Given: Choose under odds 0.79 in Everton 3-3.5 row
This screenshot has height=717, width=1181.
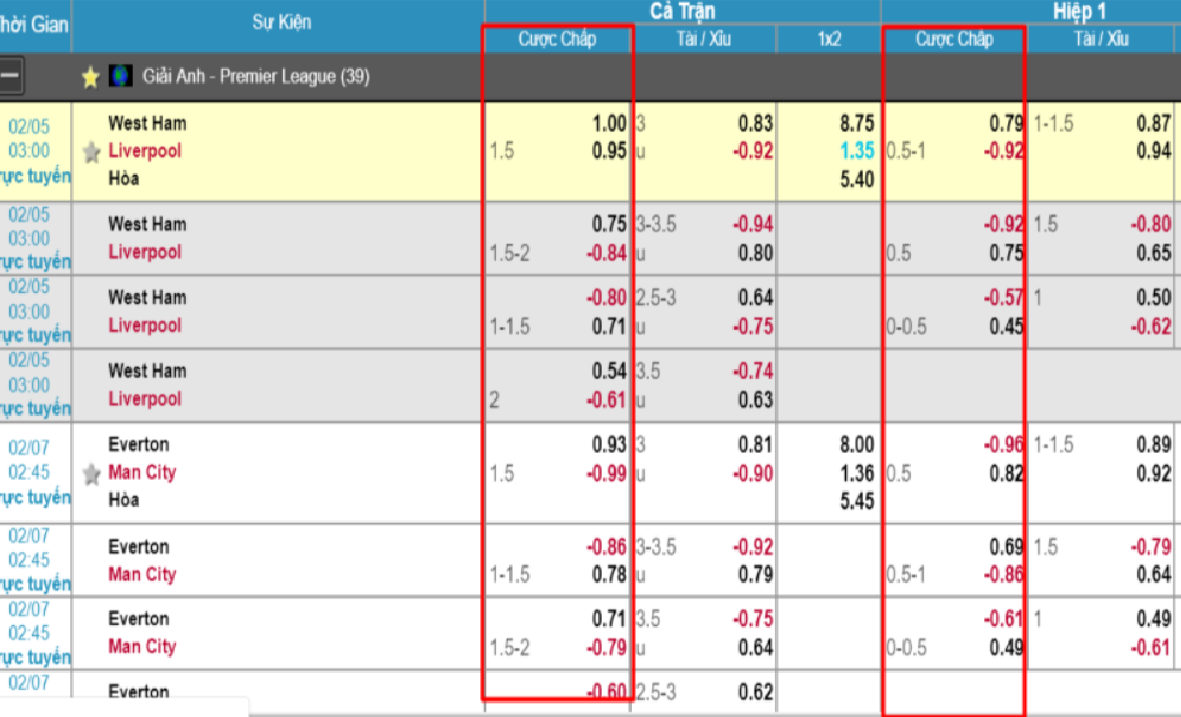Looking at the screenshot, I should tap(755, 575).
